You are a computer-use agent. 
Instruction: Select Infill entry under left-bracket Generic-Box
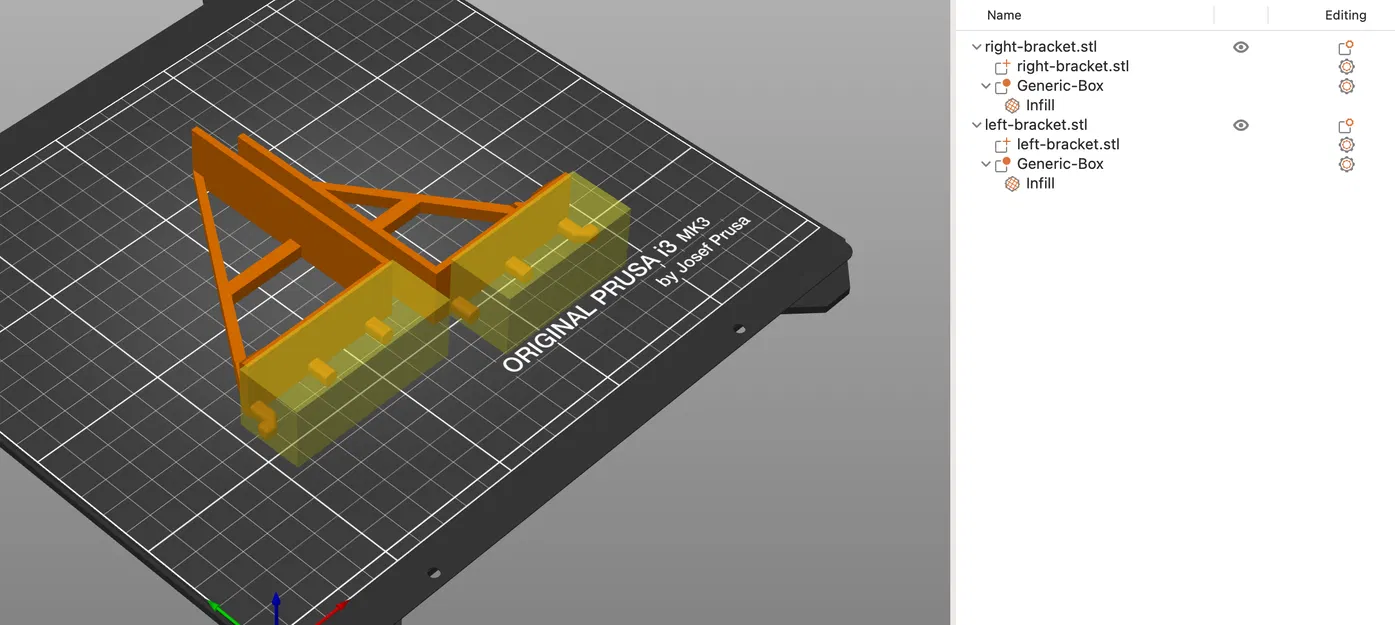pyautogui.click(x=1040, y=184)
